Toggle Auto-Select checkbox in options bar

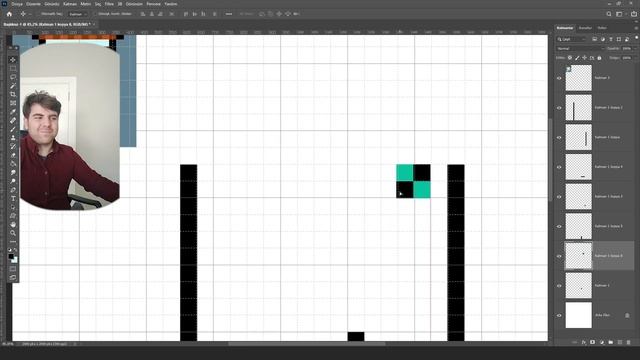coord(38,14)
